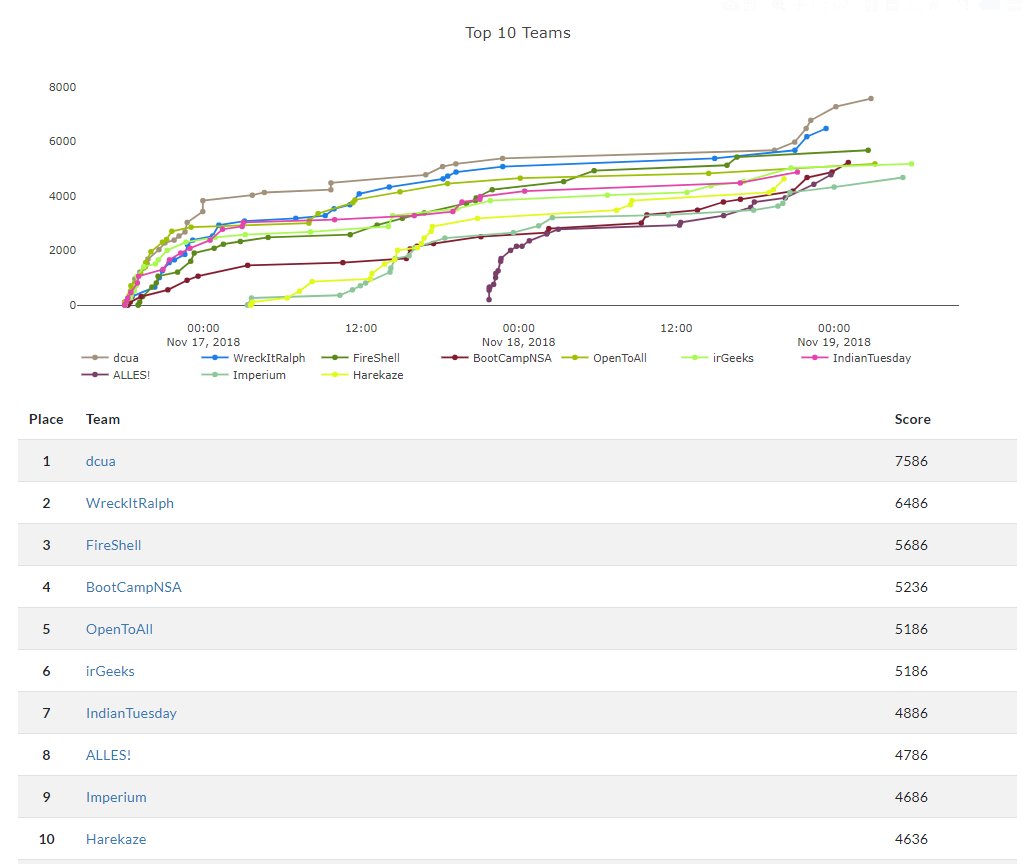Image resolution: width=1031 pixels, height=864 pixels.
Task: Click the Place column header
Action: point(46,419)
